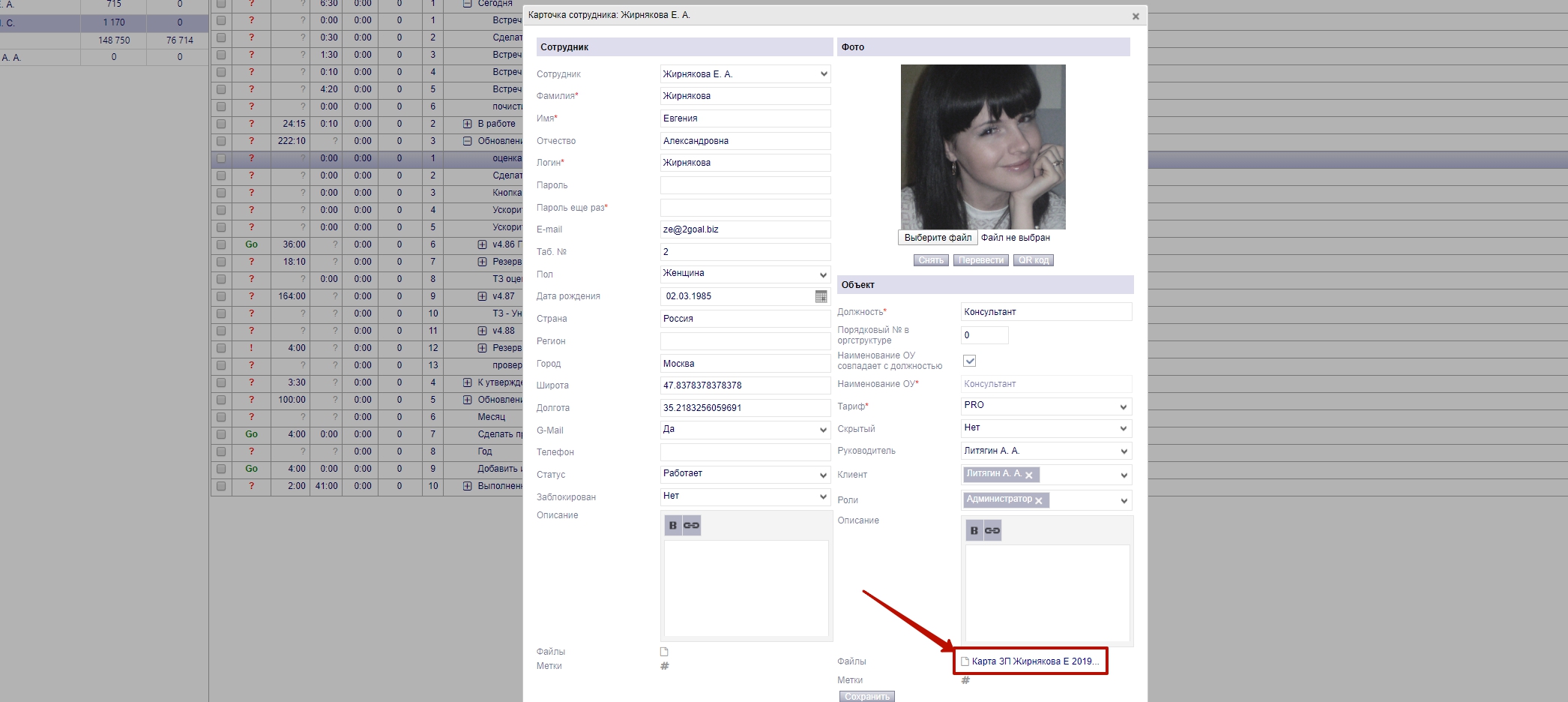Check the box in the 24:15 row
This screenshot has height=702, width=1568.
pyautogui.click(x=221, y=124)
